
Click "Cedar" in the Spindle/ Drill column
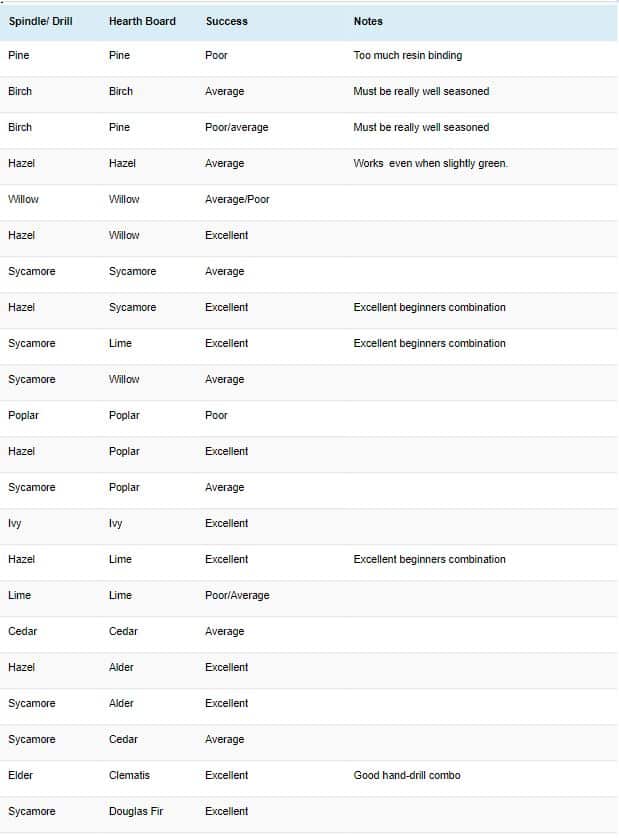point(23,631)
